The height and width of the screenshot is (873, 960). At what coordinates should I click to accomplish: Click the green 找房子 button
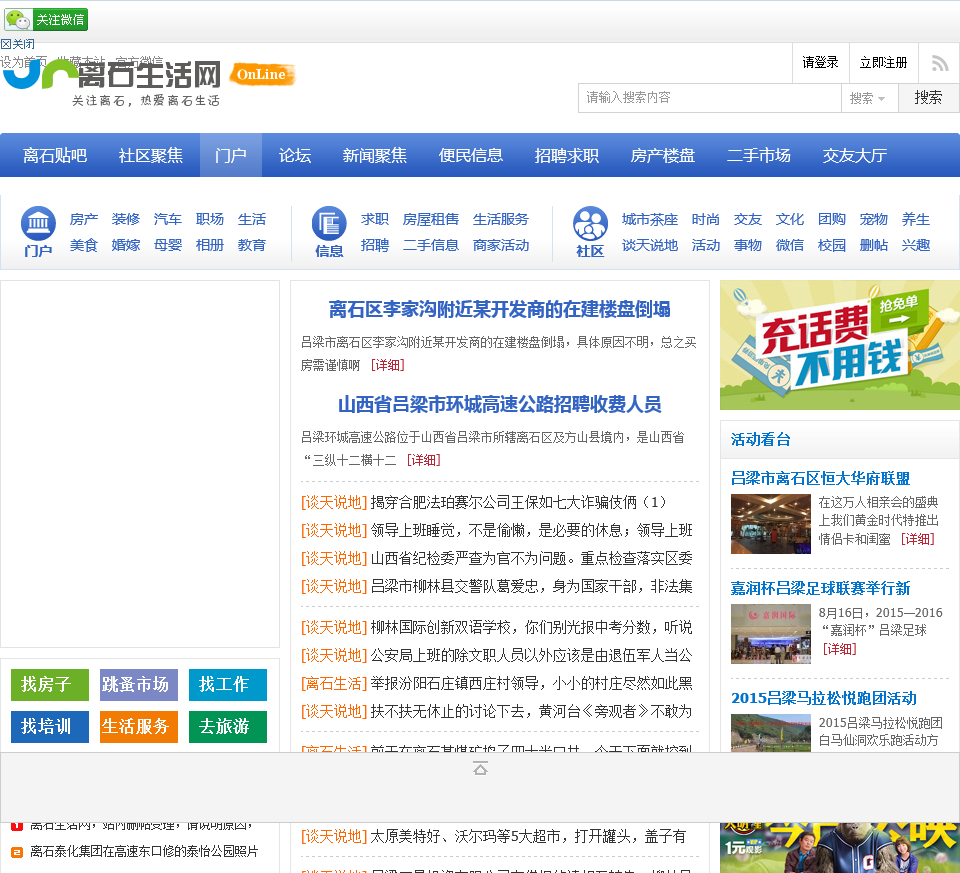(x=50, y=685)
